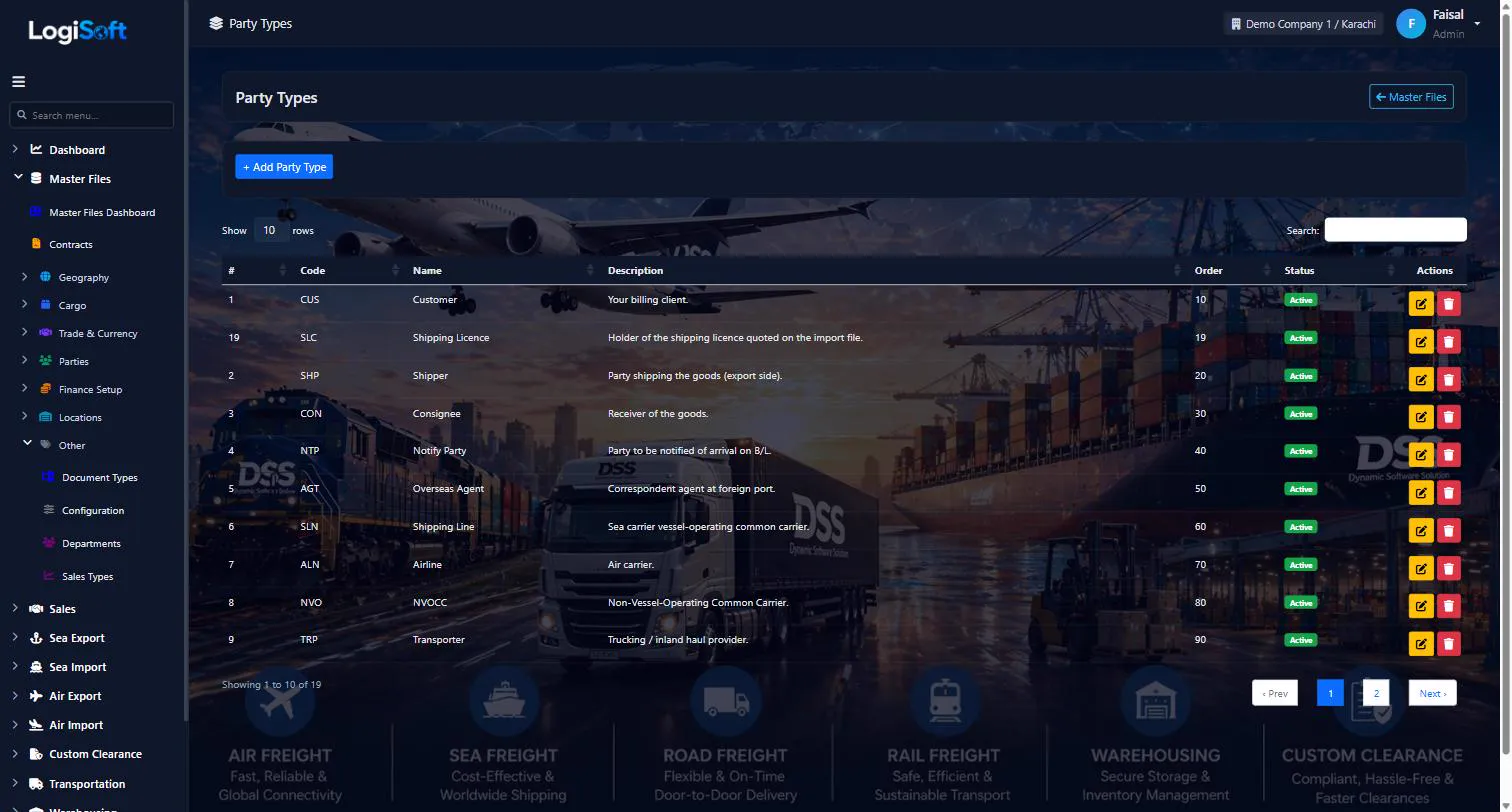Click the Prev pagination button
This screenshot has width=1512, height=812.
pyautogui.click(x=1275, y=693)
